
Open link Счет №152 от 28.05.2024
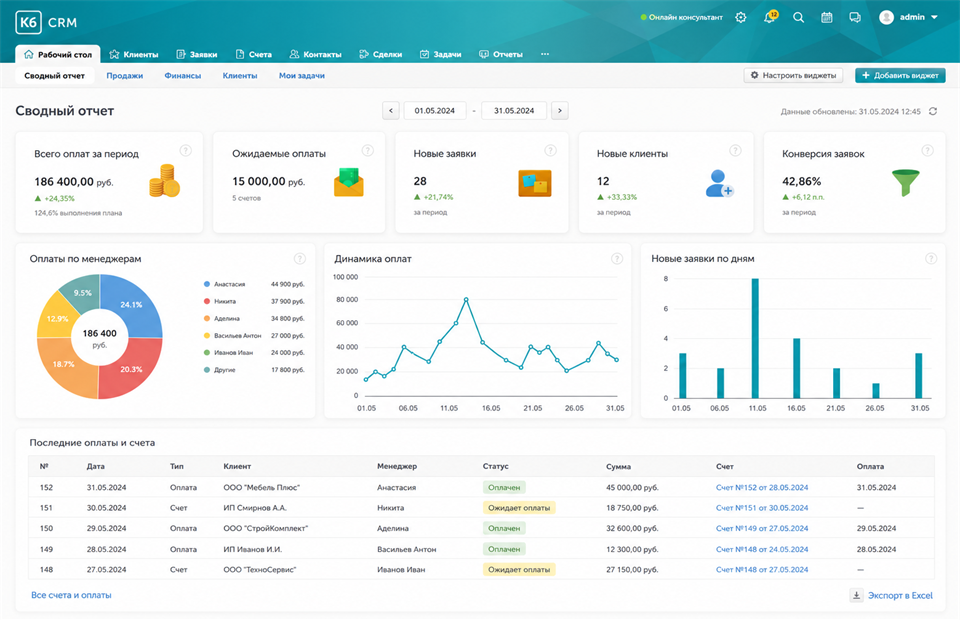coord(762,488)
